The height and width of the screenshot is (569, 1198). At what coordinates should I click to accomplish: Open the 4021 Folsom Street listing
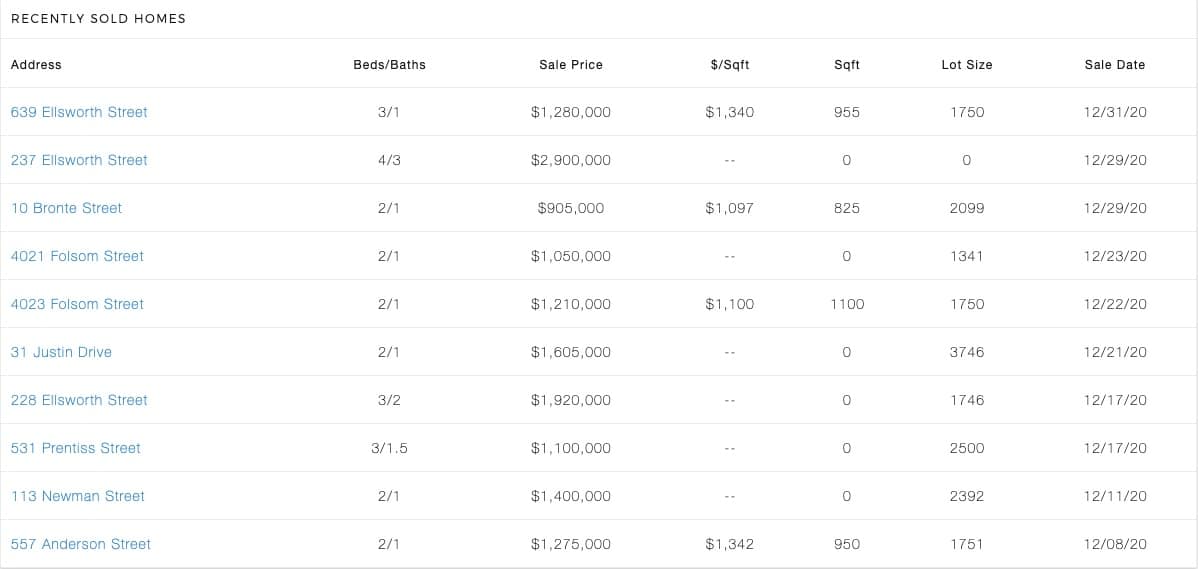[77, 257]
